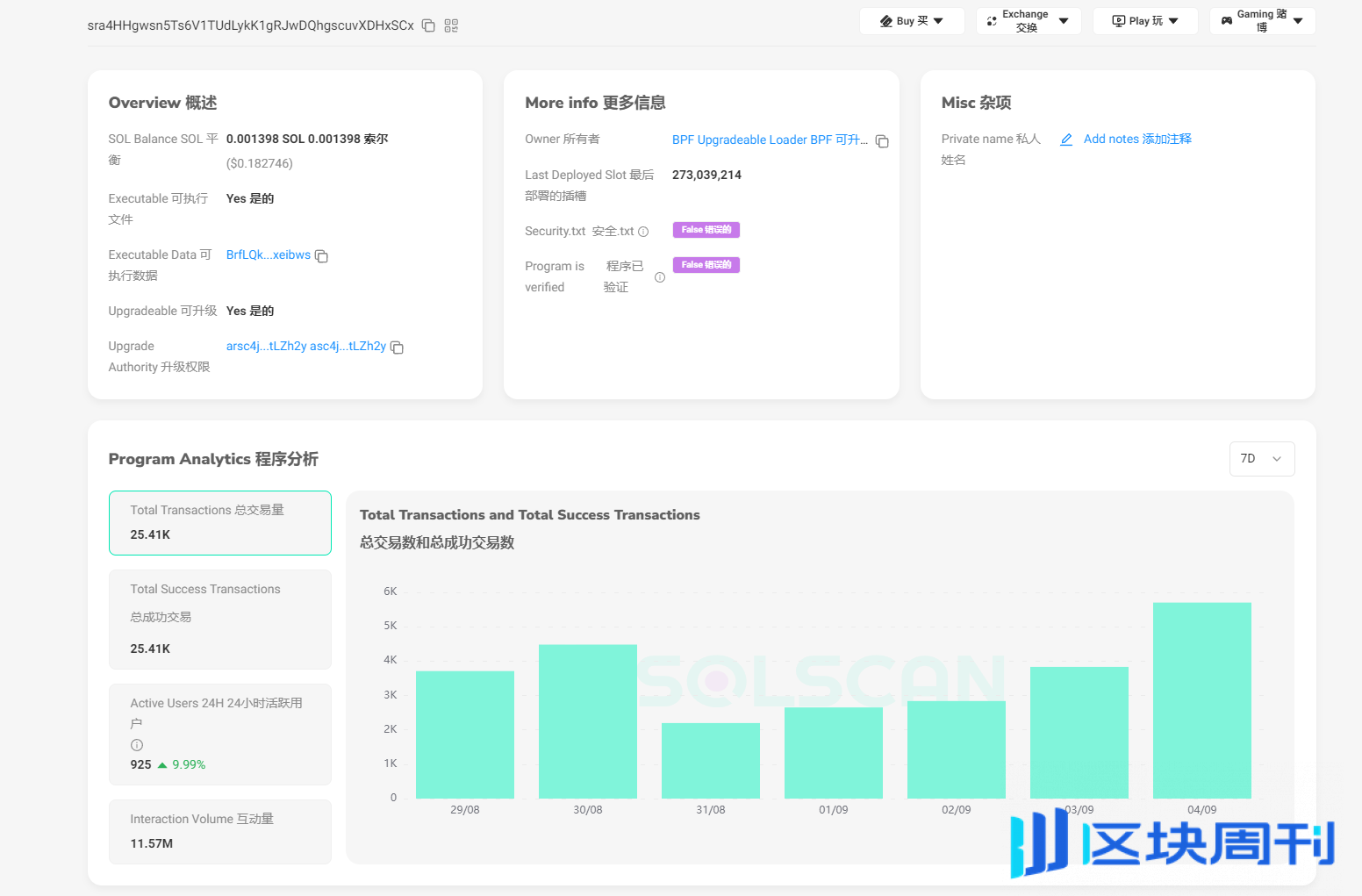This screenshot has height=896, width=1362.
Task: Click the 01/09 chart bar
Action: click(834, 753)
